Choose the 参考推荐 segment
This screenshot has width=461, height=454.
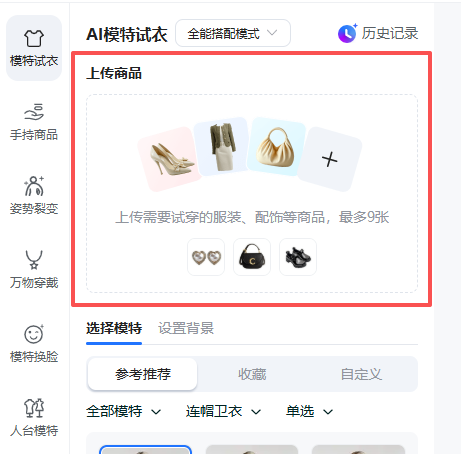(142, 374)
